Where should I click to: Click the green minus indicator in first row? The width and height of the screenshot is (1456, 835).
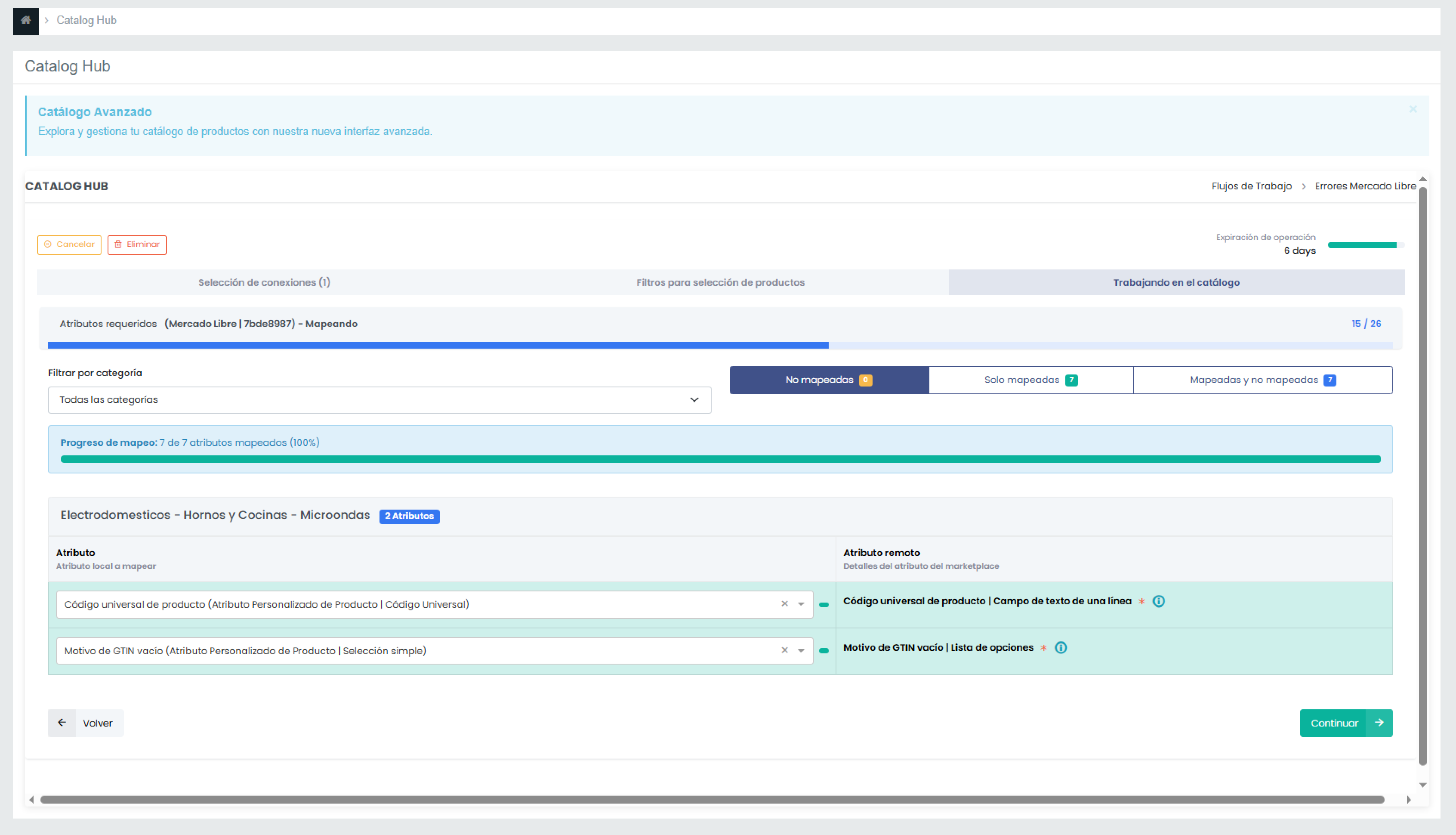click(824, 604)
